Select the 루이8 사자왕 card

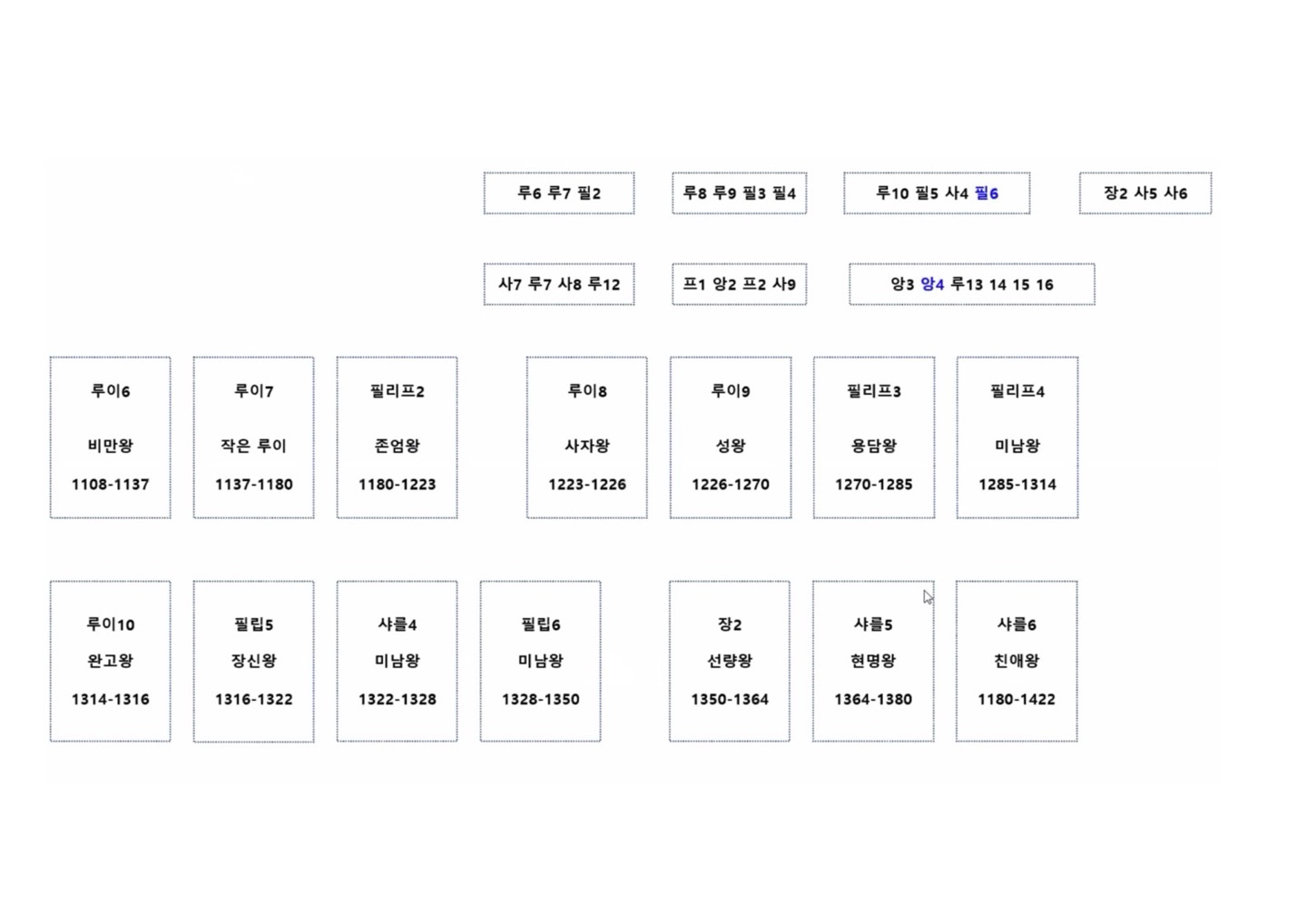pos(586,437)
